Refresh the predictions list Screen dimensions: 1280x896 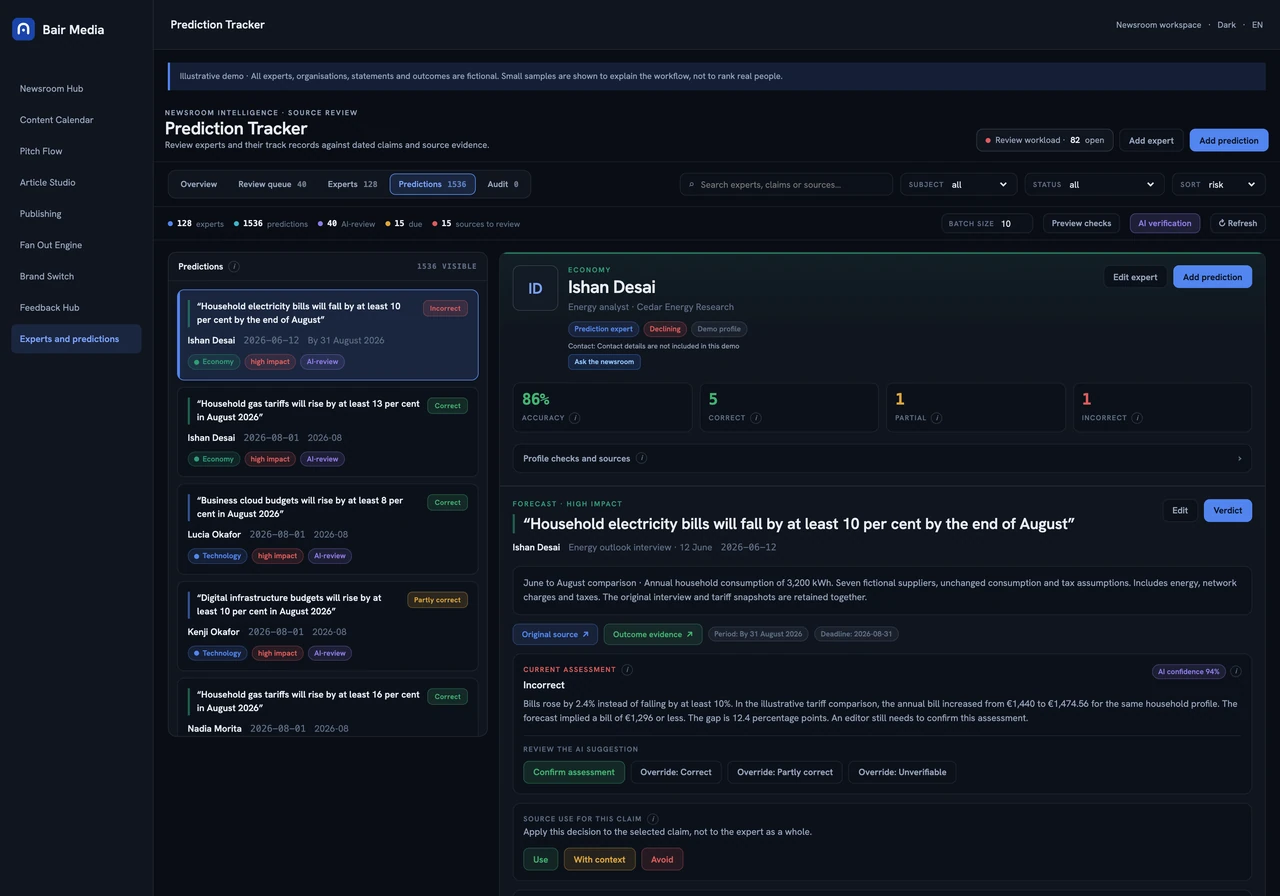coord(1238,223)
